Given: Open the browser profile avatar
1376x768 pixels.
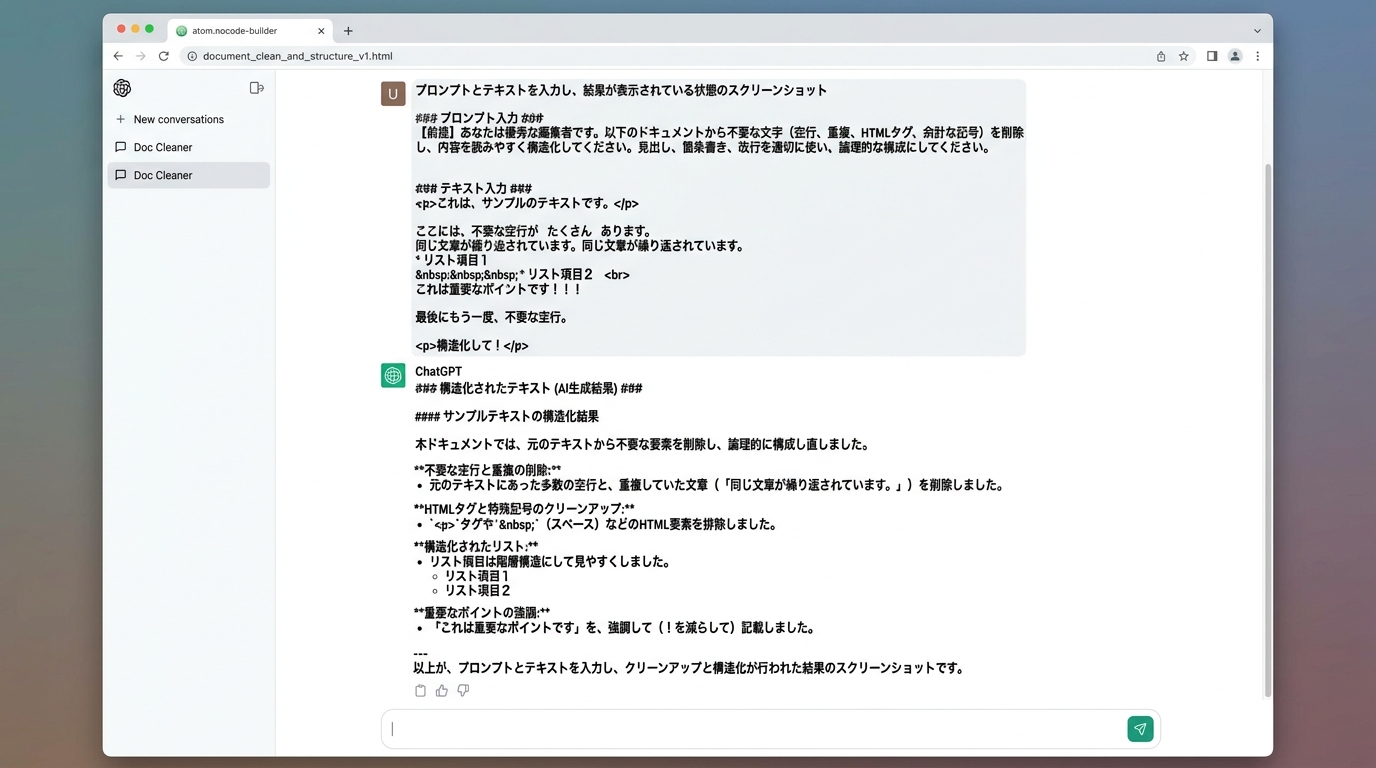Looking at the screenshot, I should point(1235,56).
